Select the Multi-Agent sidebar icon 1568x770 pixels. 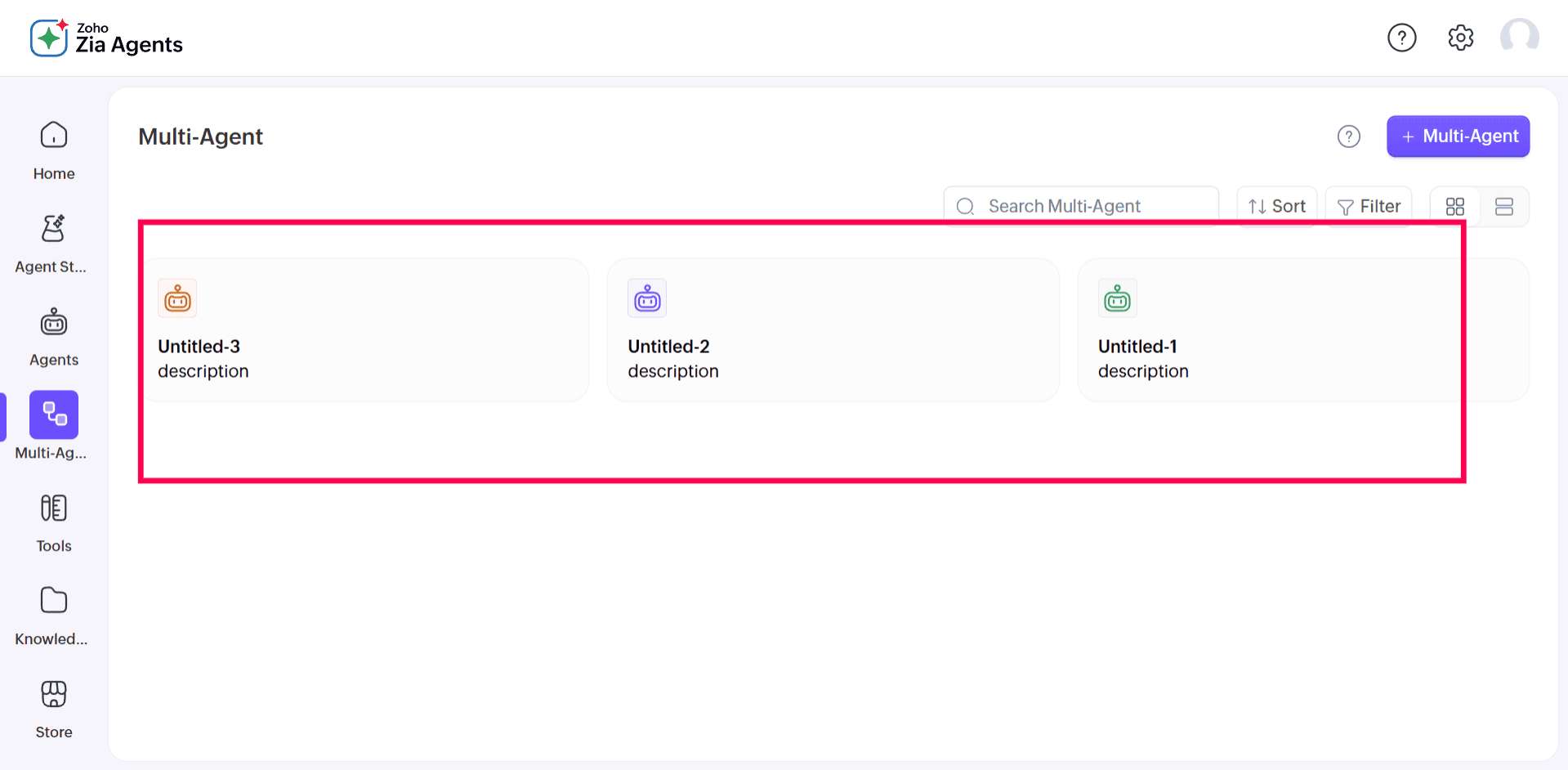point(54,415)
